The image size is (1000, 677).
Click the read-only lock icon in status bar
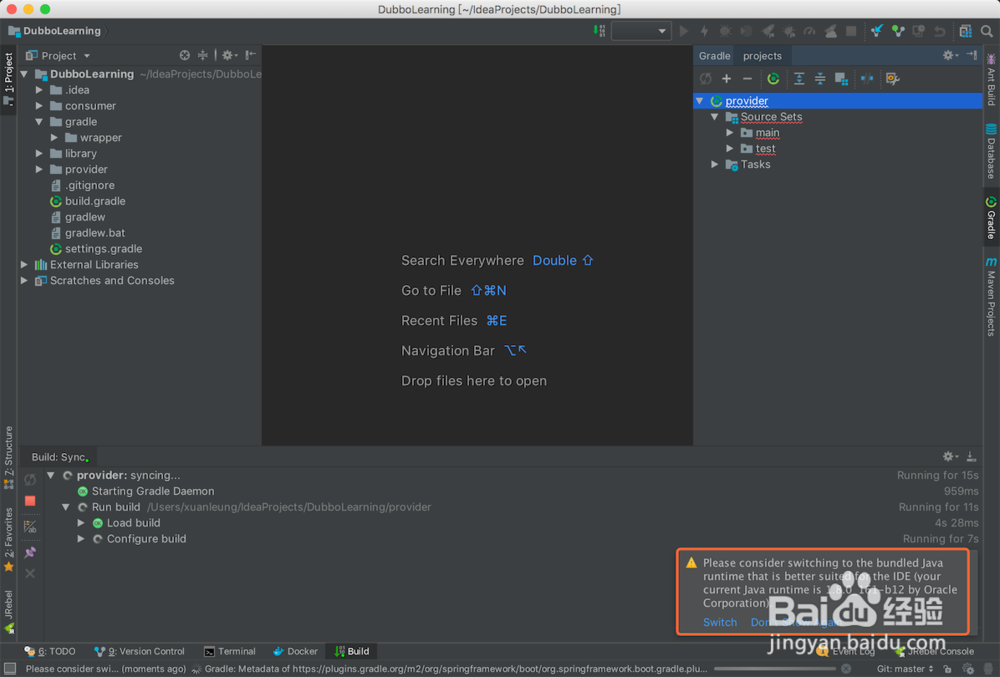click(x=948, y=669)
